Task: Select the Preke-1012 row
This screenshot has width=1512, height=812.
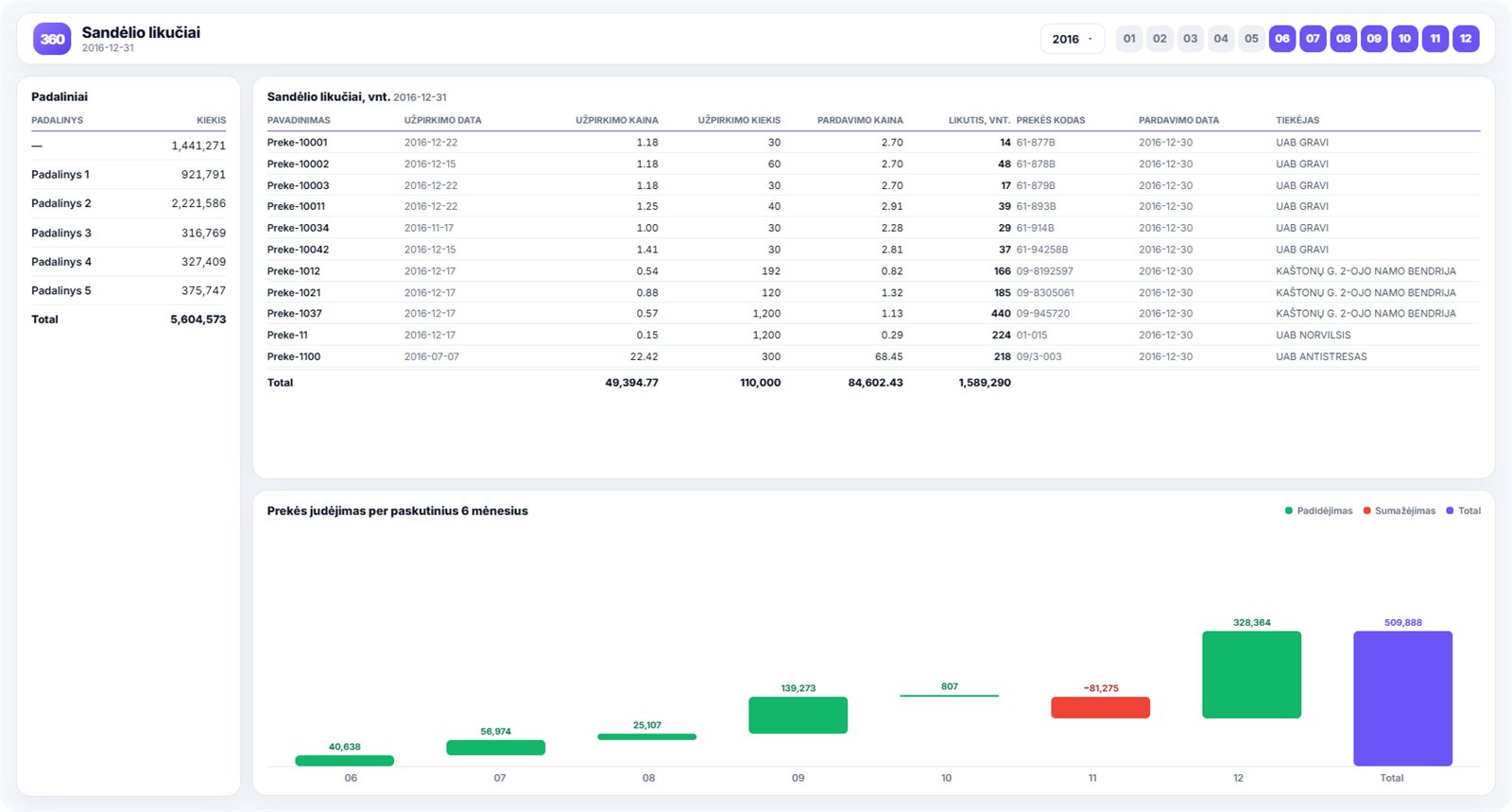Action: click(x=873, y=271)
